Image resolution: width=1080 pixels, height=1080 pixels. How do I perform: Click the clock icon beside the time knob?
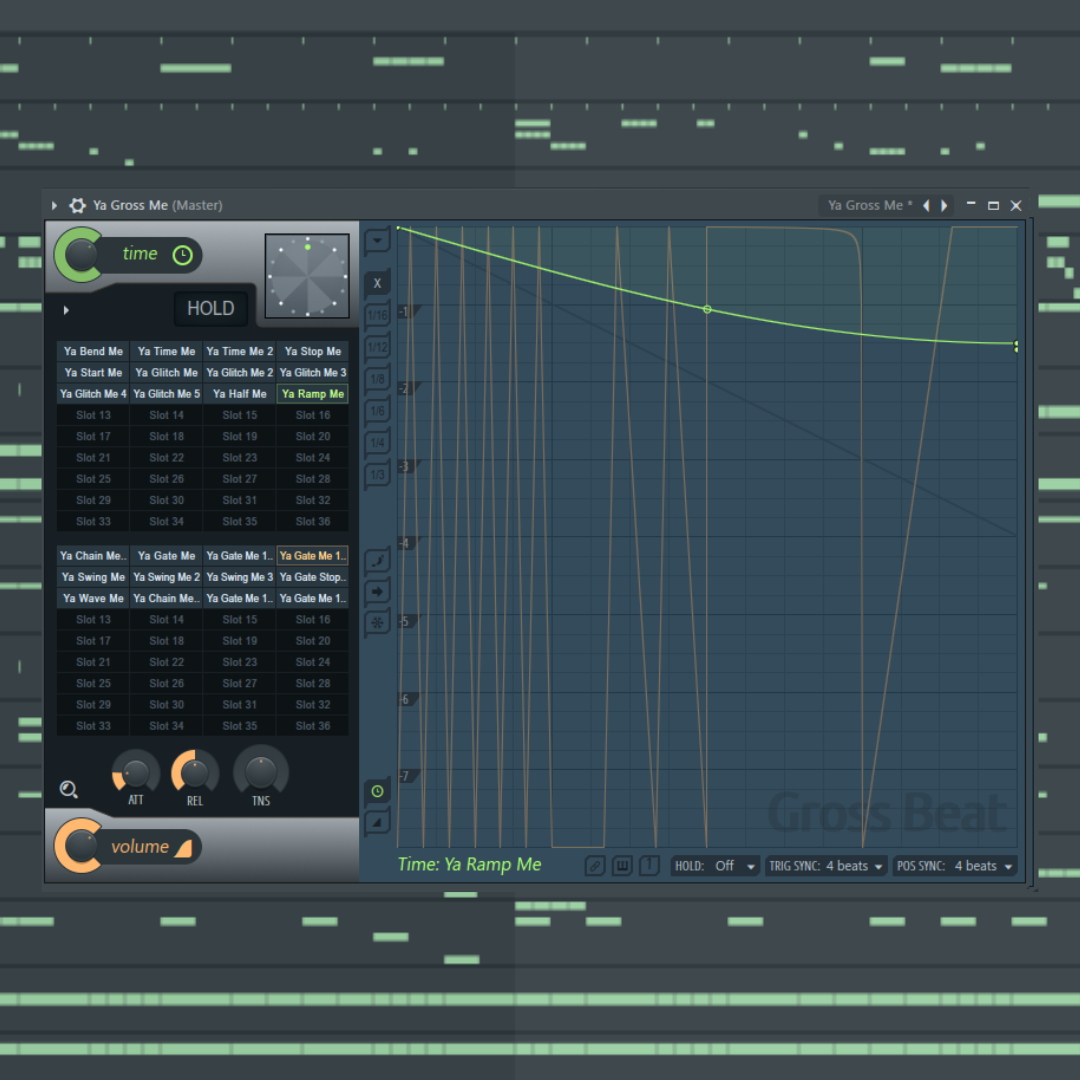[183, 255]
